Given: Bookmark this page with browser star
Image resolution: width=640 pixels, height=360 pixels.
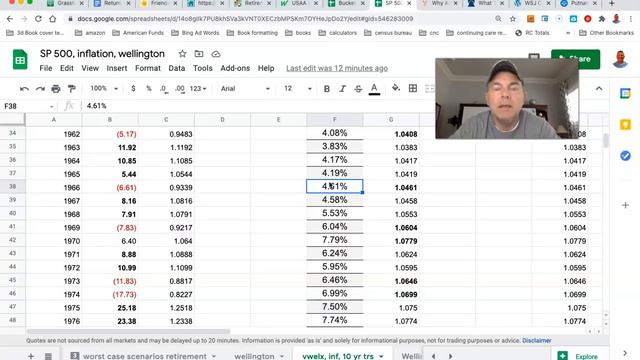Looking at the screenshot, I should 513,19.
